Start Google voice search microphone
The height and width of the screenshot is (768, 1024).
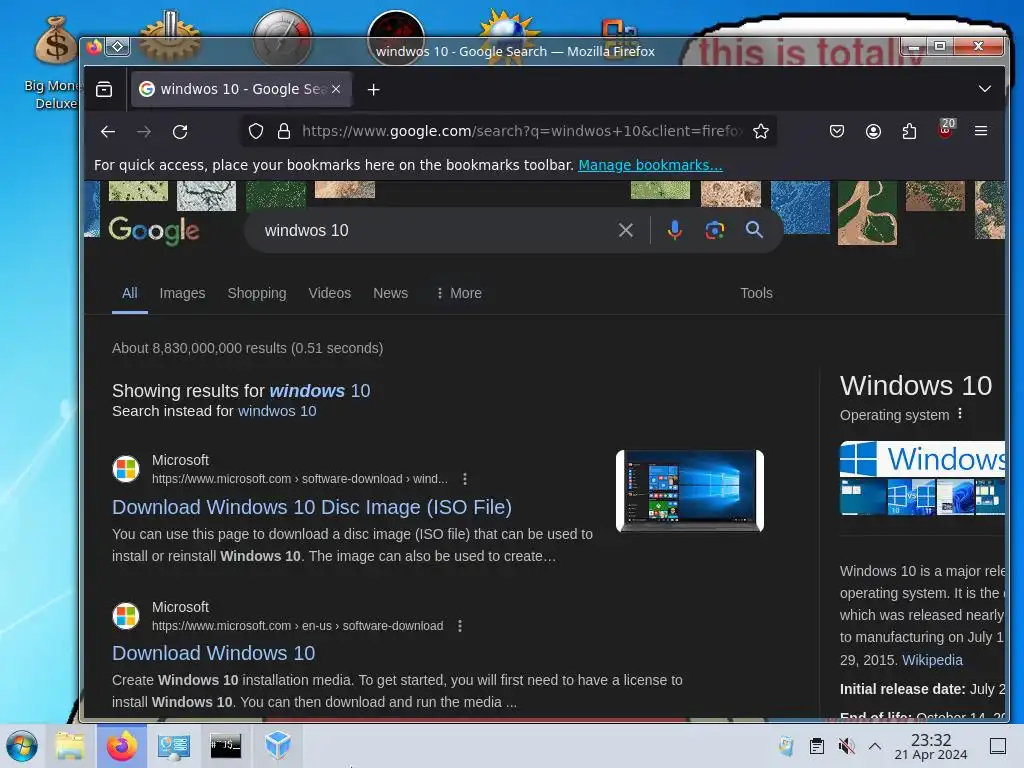(675, 230)
